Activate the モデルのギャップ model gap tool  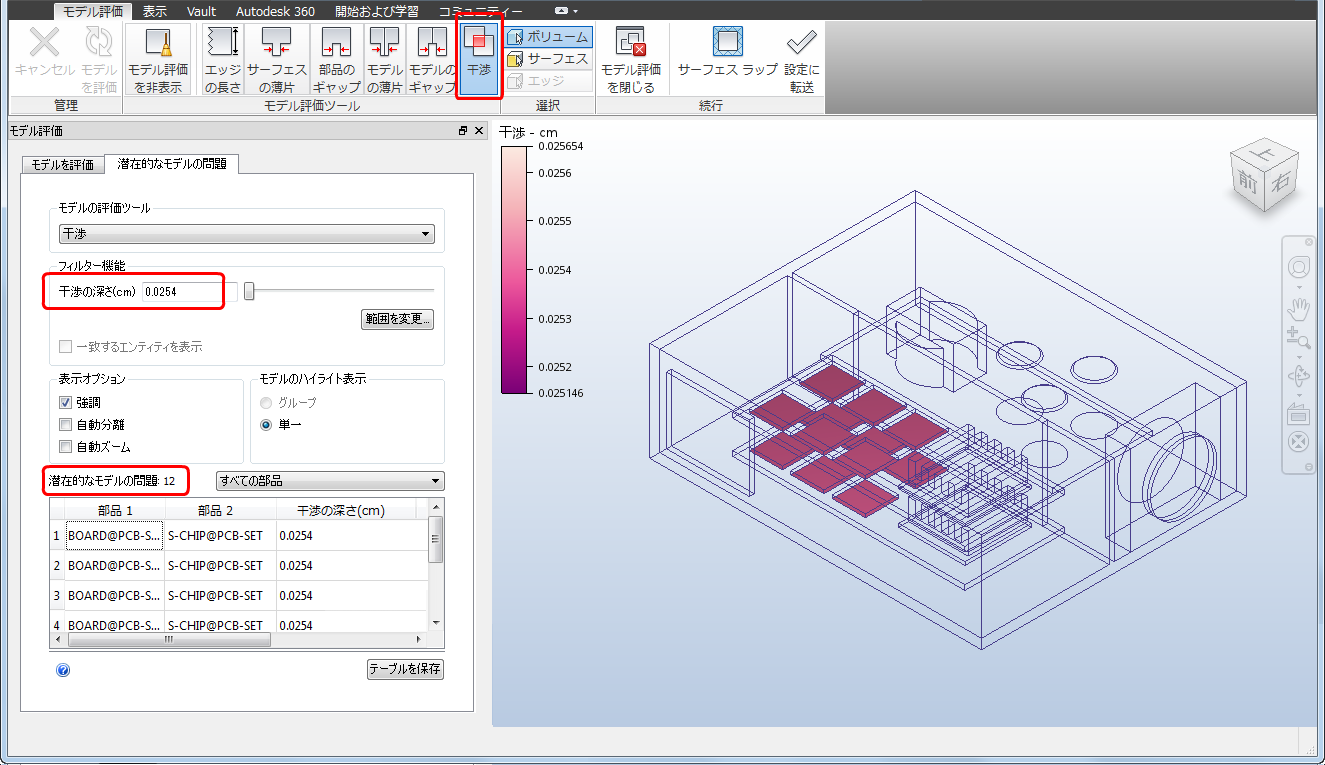tap(432, 60)
